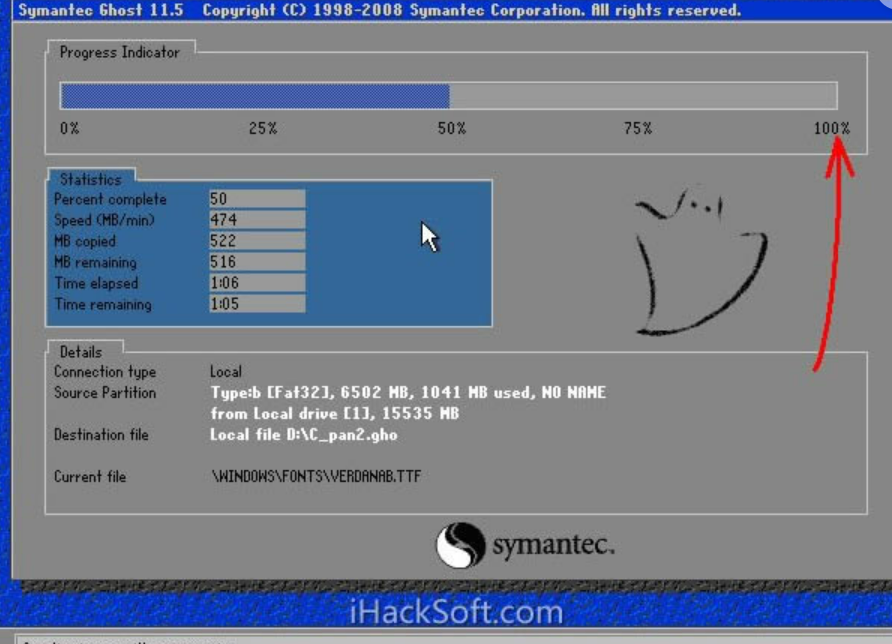Click the Statistics panel heading
Viewport: 892px width, 644px height.
click(x=90, y=180)
